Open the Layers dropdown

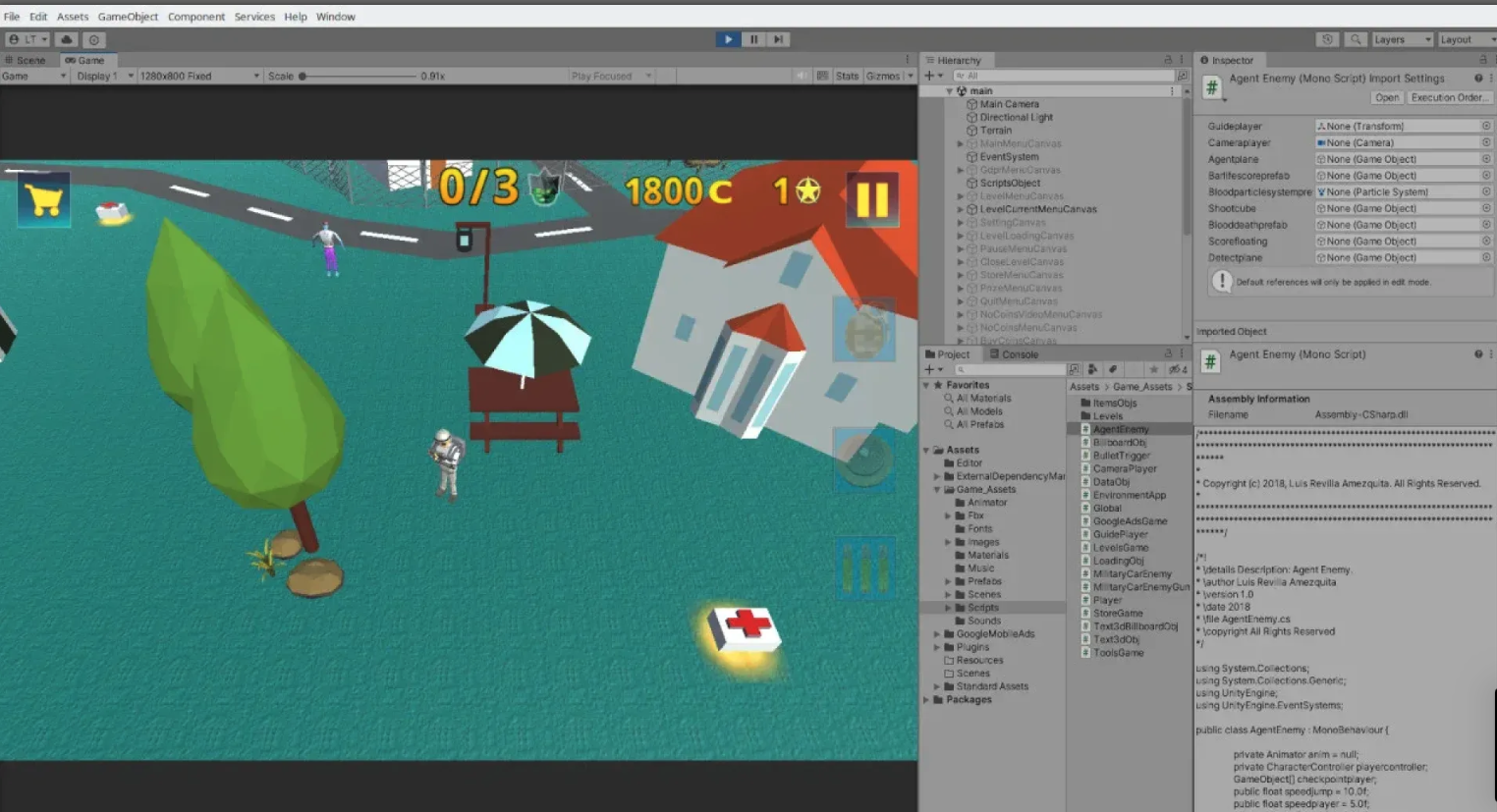tap(1402, 39)
